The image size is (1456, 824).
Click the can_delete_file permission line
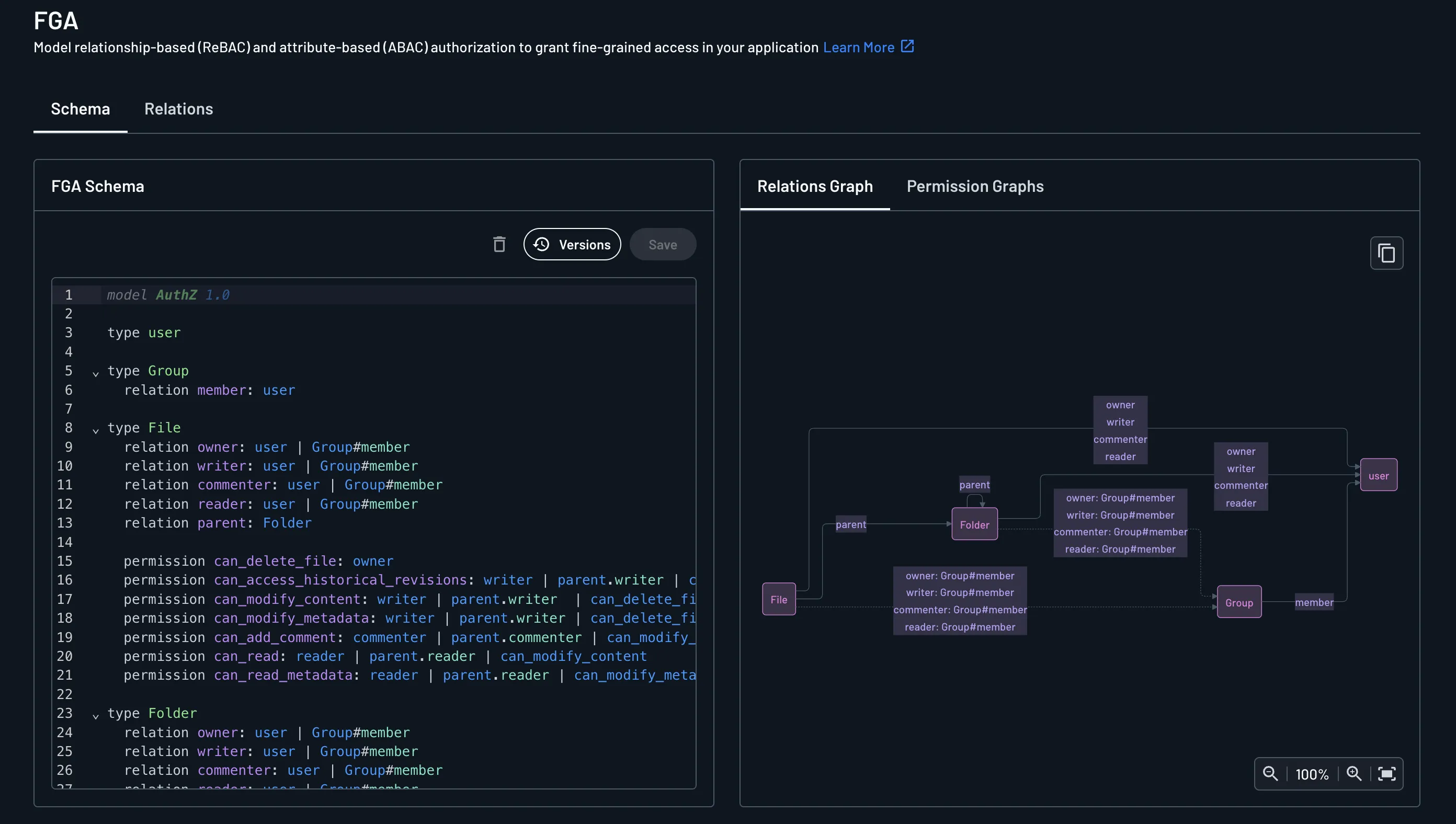pyautogui.click(x=258, y=561)
